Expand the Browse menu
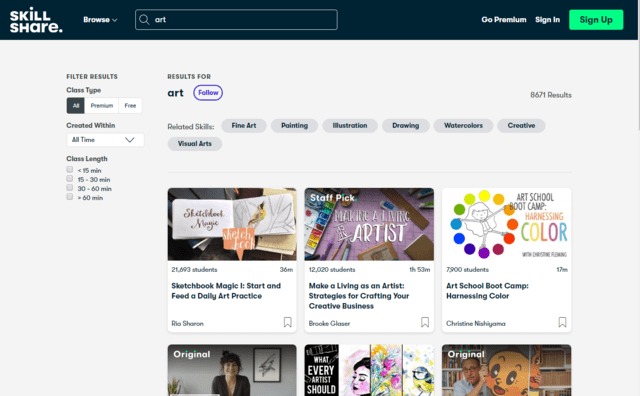640x396 pixels. pyautogui.click(x=100, y=20)
